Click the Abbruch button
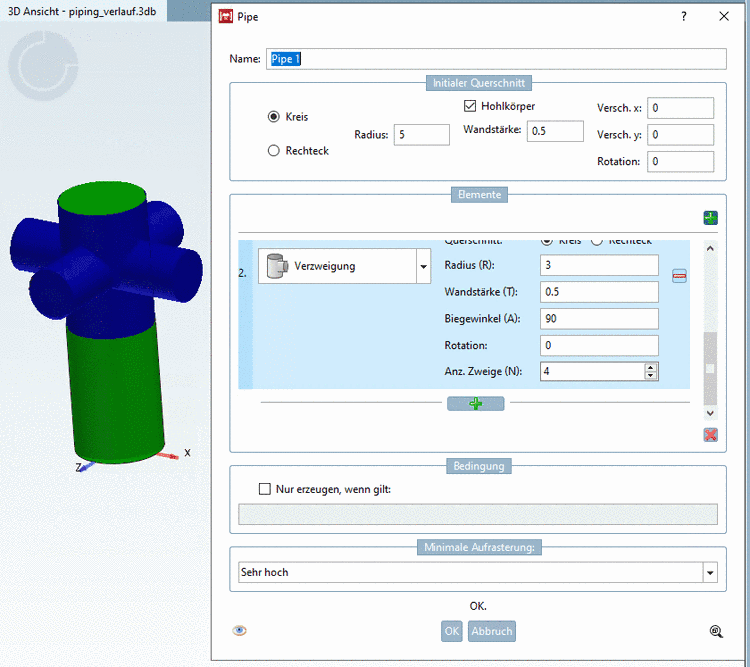Screen dimensions: 750x667 coord(492,631)
